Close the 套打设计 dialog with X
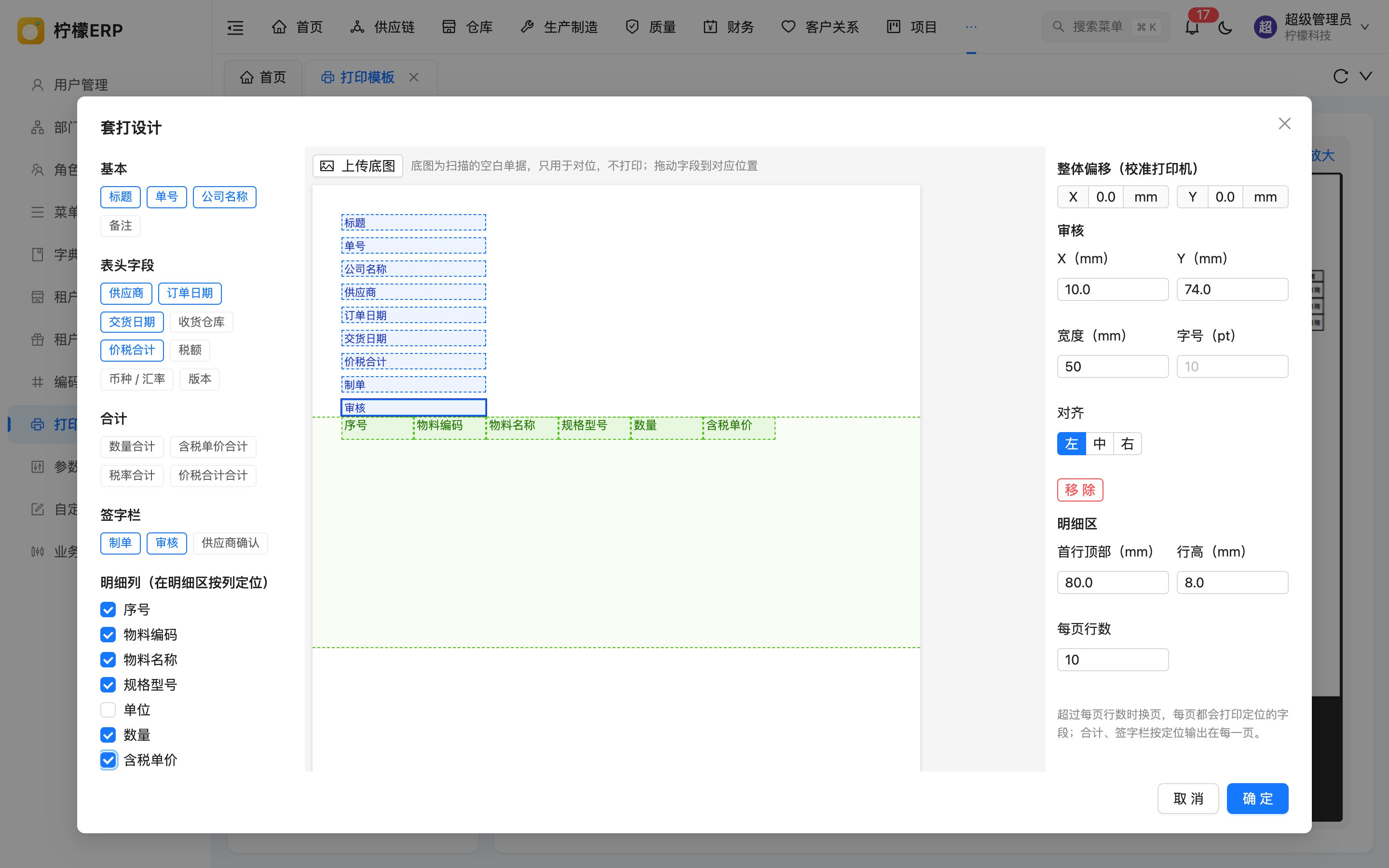The width and height of the screenshot is (1389, 868). pos(1284,123)
